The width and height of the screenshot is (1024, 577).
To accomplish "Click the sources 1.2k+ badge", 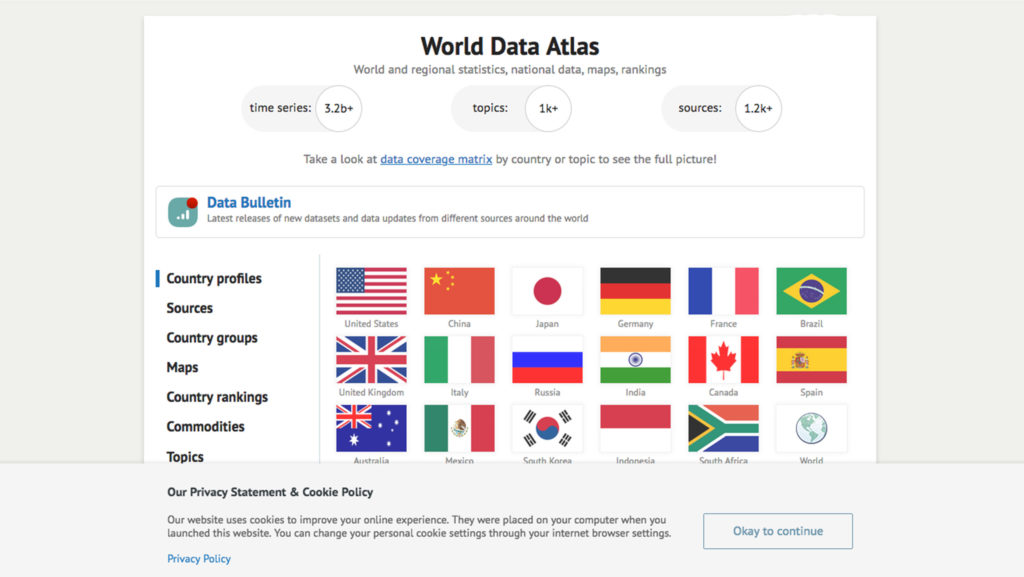I will (x=722, y=108).
